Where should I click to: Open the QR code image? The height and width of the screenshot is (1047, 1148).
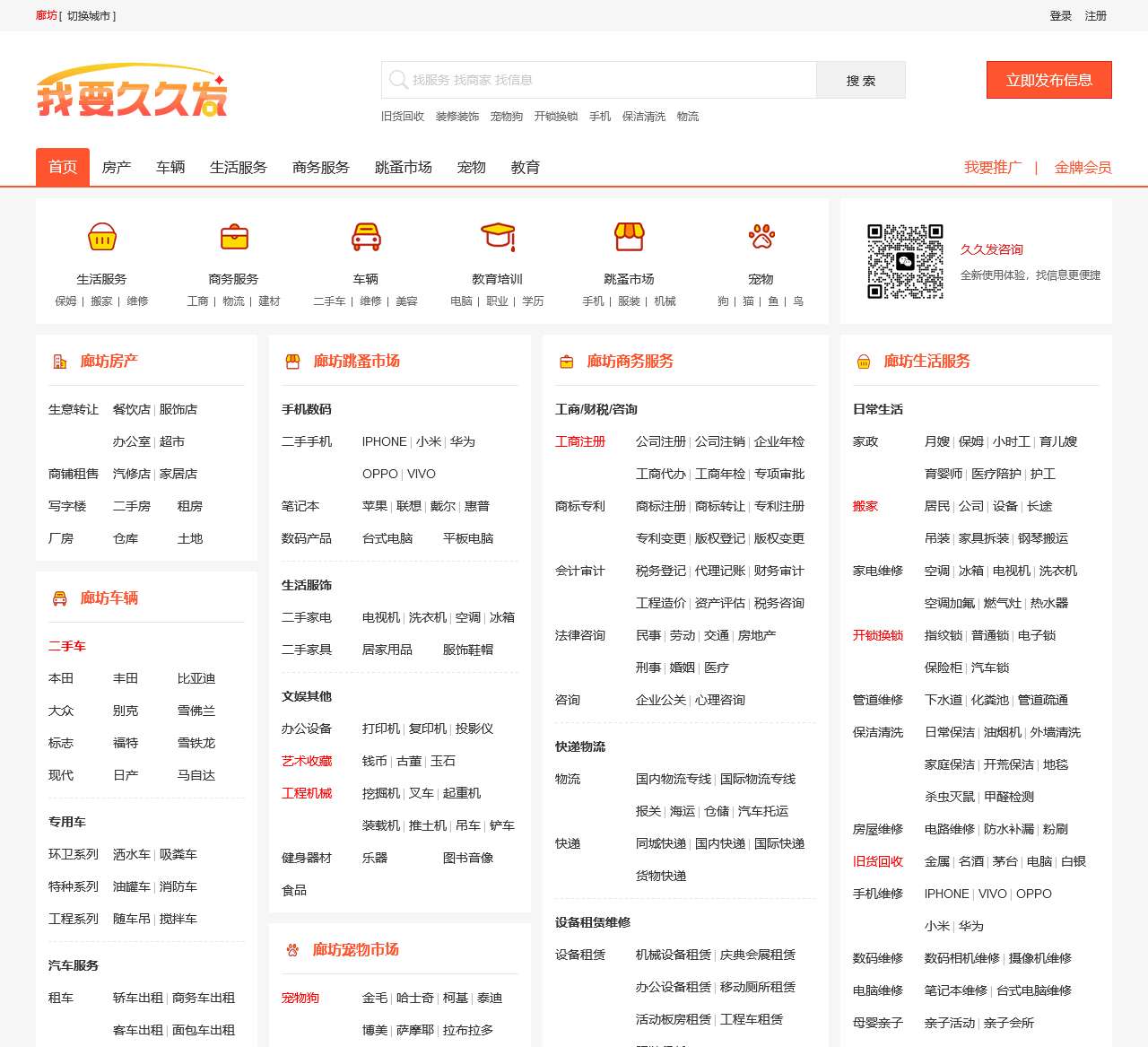905,261
